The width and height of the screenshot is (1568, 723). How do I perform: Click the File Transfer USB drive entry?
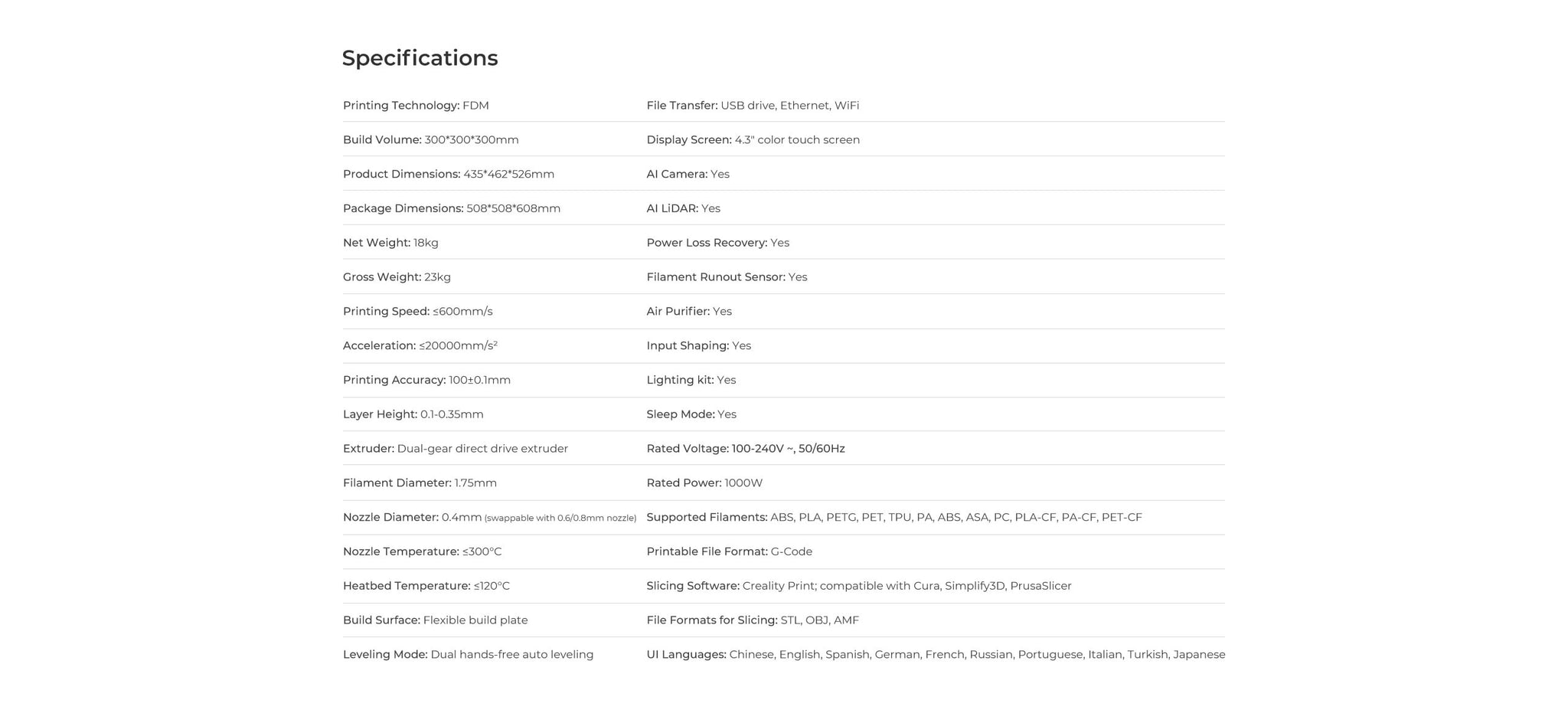(752, 106)
